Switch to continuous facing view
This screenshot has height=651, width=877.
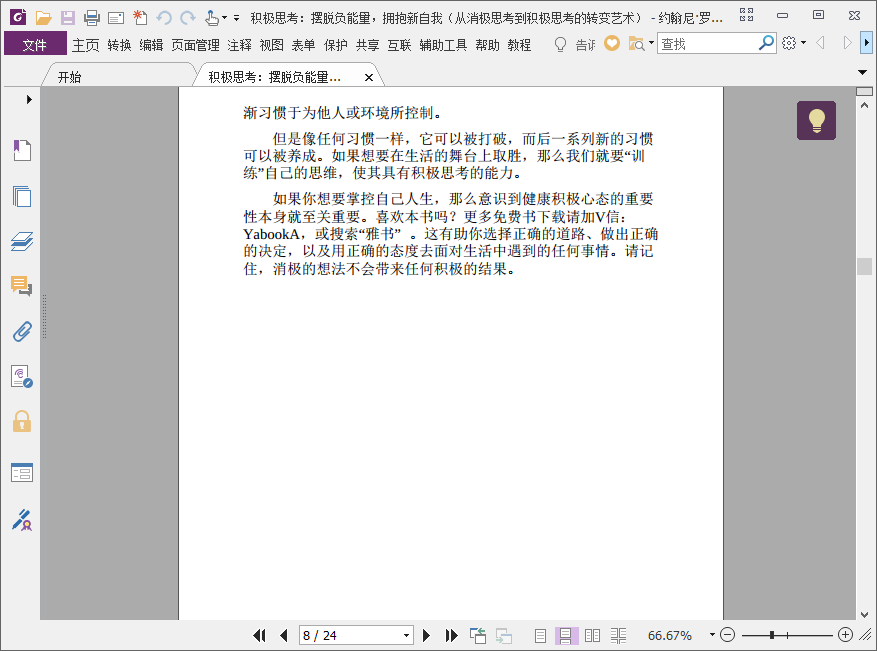(618, 636)
